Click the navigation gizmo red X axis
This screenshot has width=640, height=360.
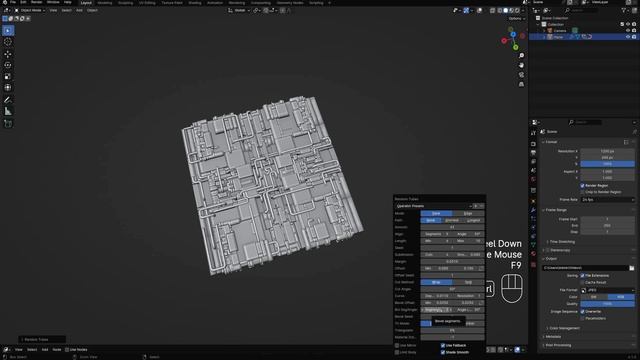[504, 41]
